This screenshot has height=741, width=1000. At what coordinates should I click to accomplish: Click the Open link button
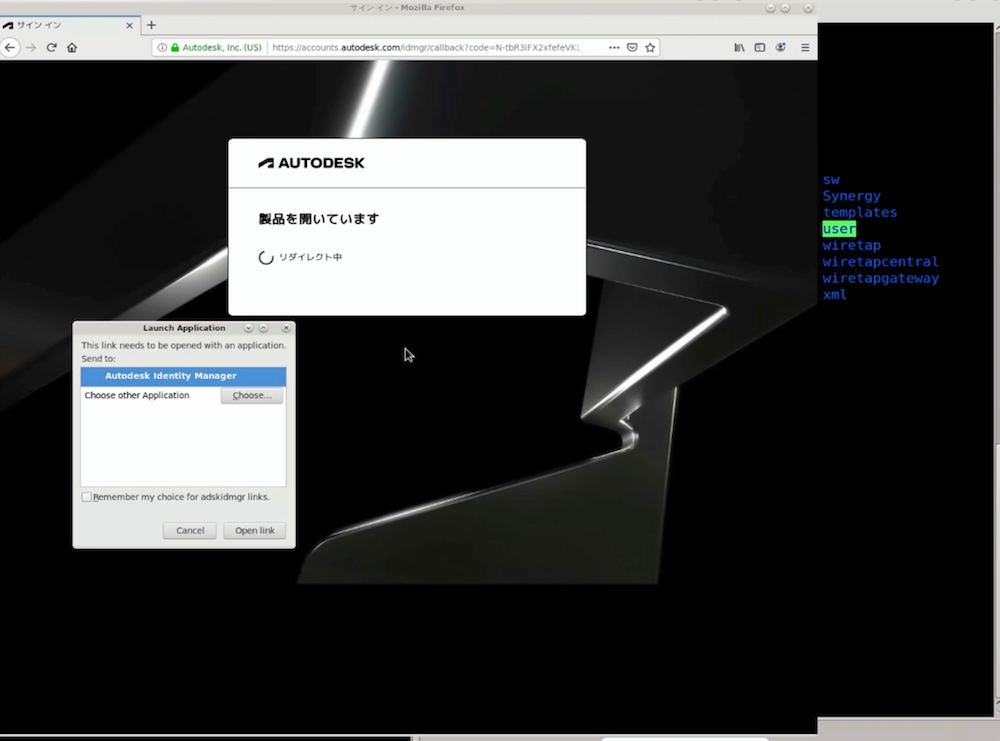(254, 531)
